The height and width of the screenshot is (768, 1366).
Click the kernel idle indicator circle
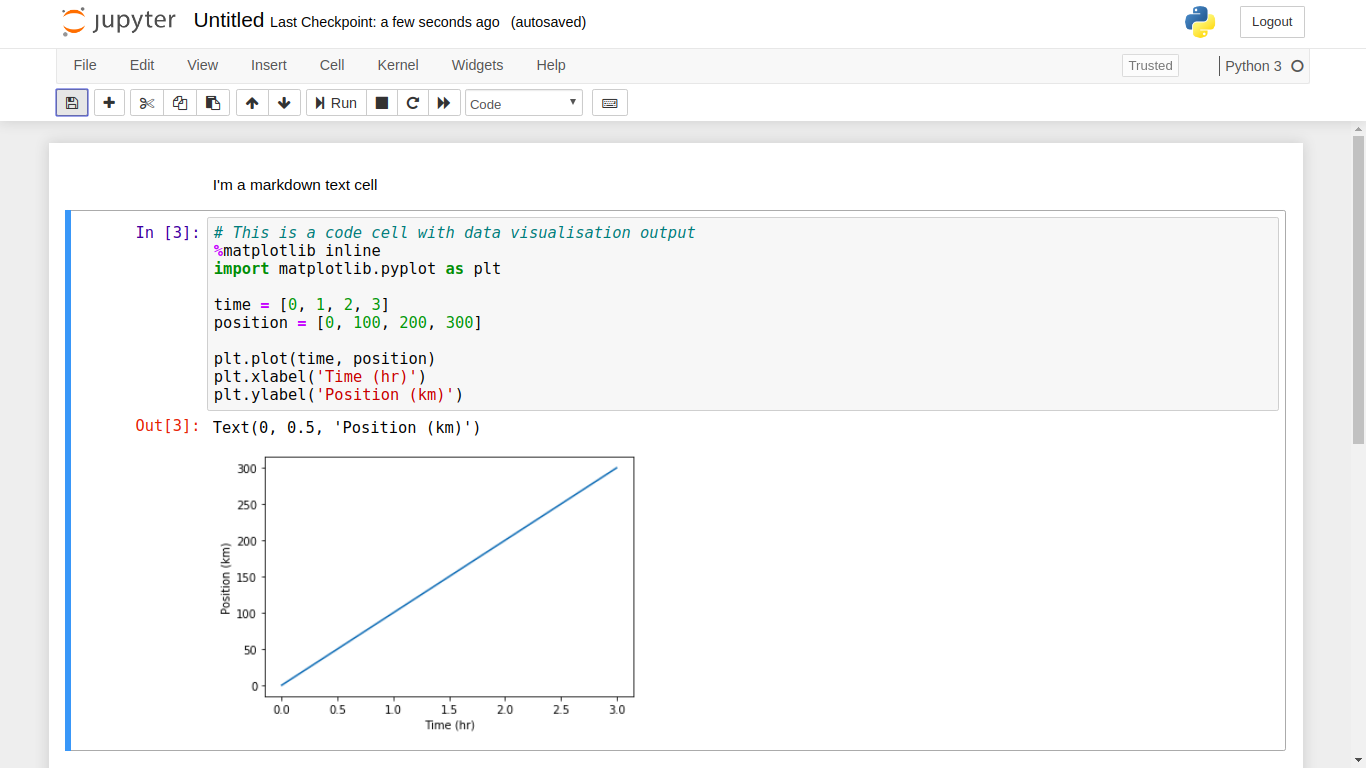coord(1298,66)
